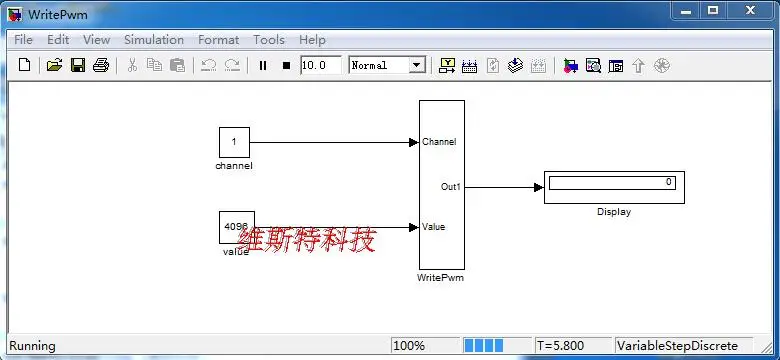Viewport: 780px width, 360px height.
Task: Click the incremental build icon
Action: [470, 65]
